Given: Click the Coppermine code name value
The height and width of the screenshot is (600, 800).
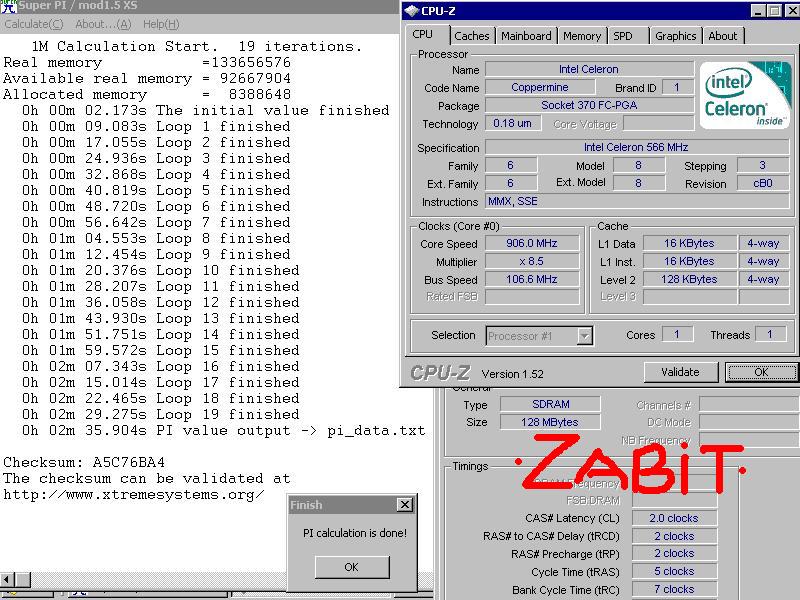Looking at the screenshot, I should (540, 87).
